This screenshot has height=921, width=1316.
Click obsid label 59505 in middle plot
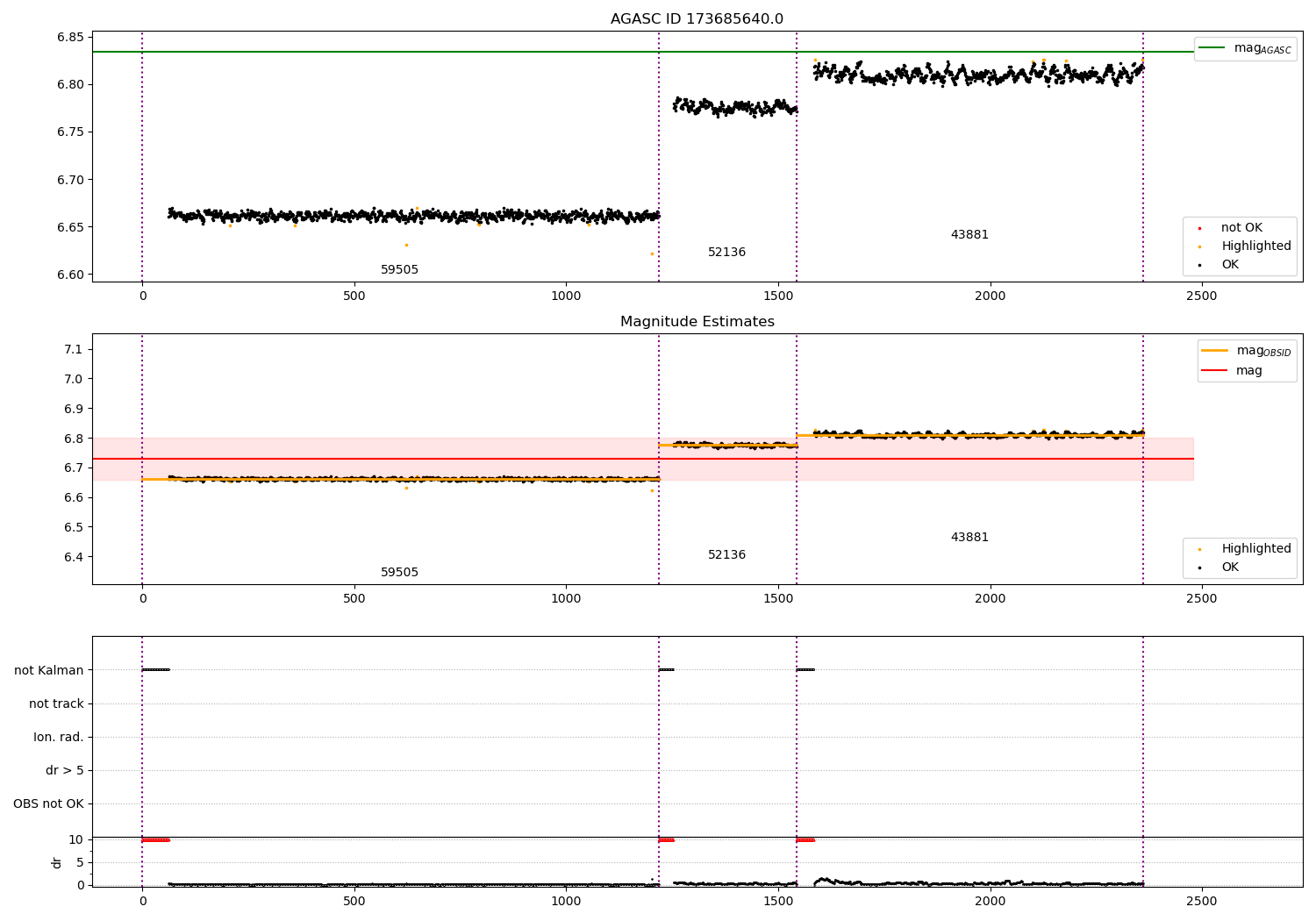(399, 572)
